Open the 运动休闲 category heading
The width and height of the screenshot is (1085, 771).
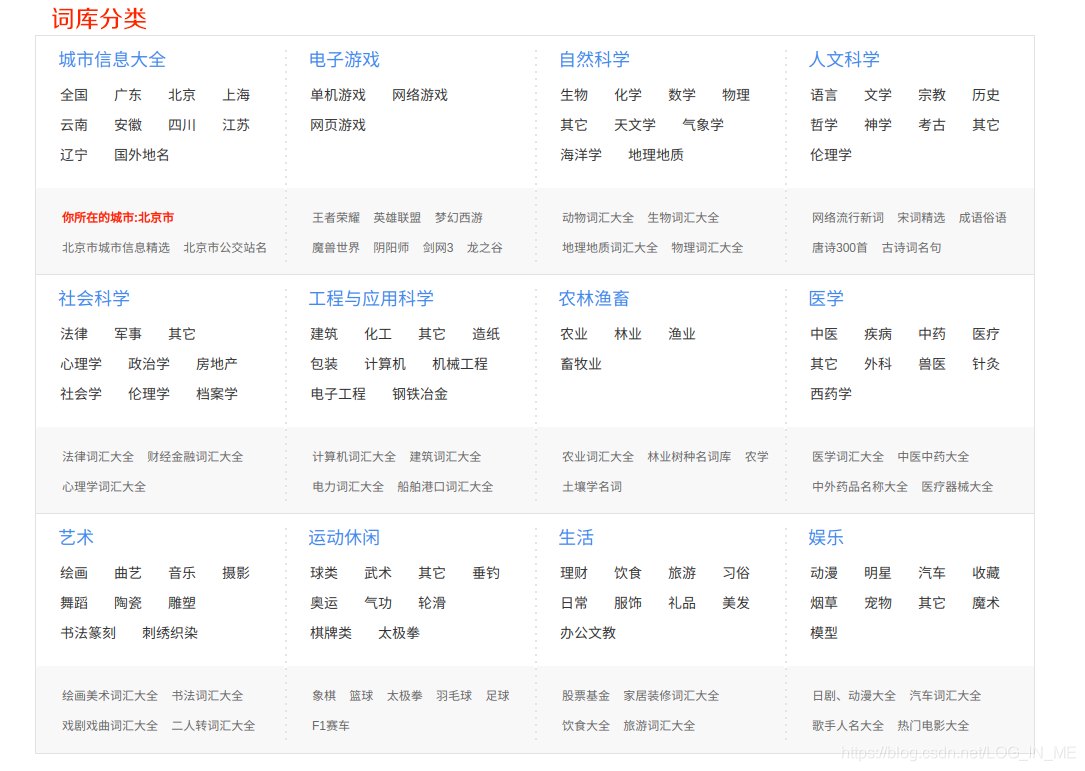pos(344,538)
